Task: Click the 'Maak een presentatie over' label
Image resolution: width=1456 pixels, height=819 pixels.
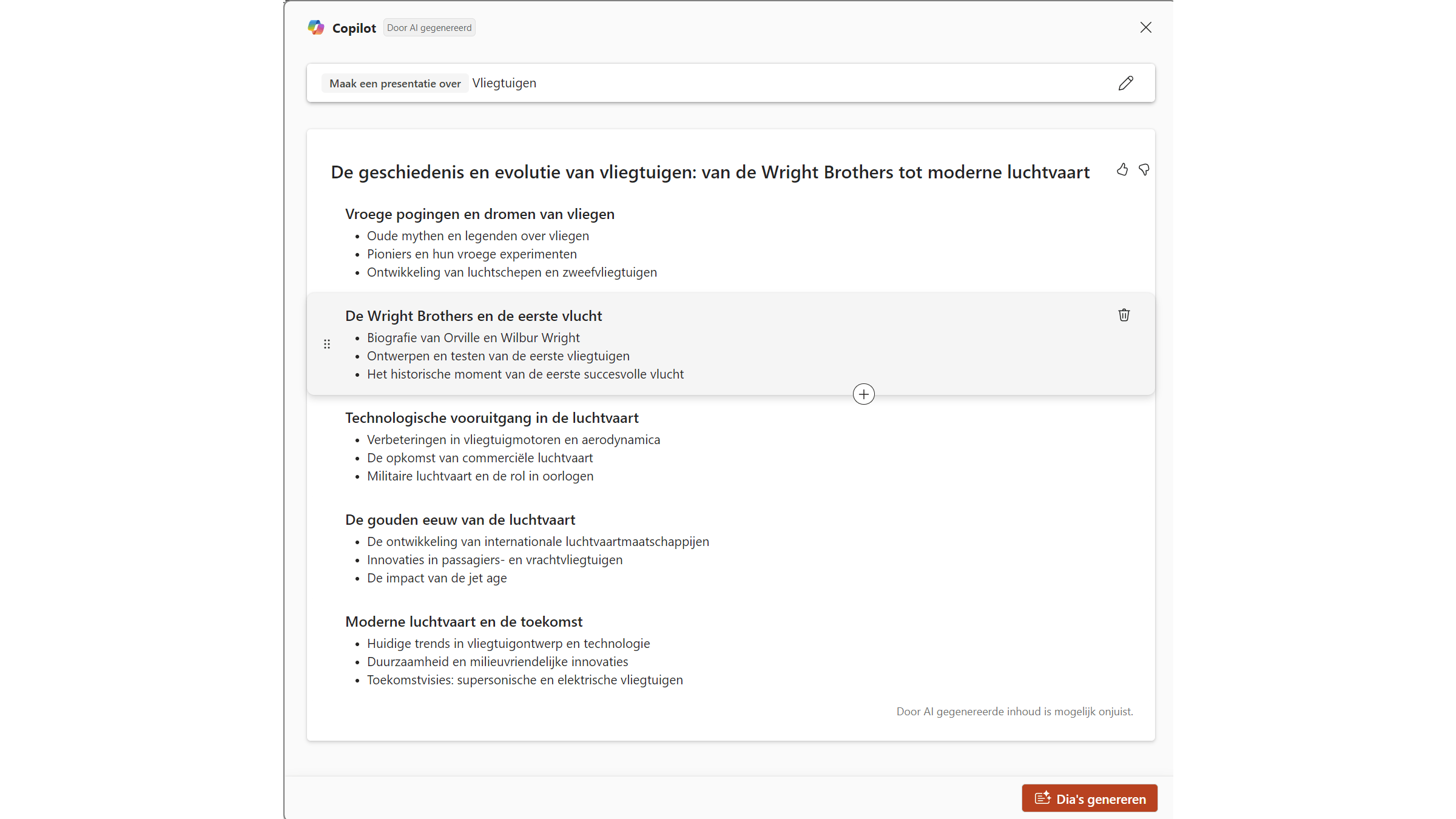Action: point(395,84)
